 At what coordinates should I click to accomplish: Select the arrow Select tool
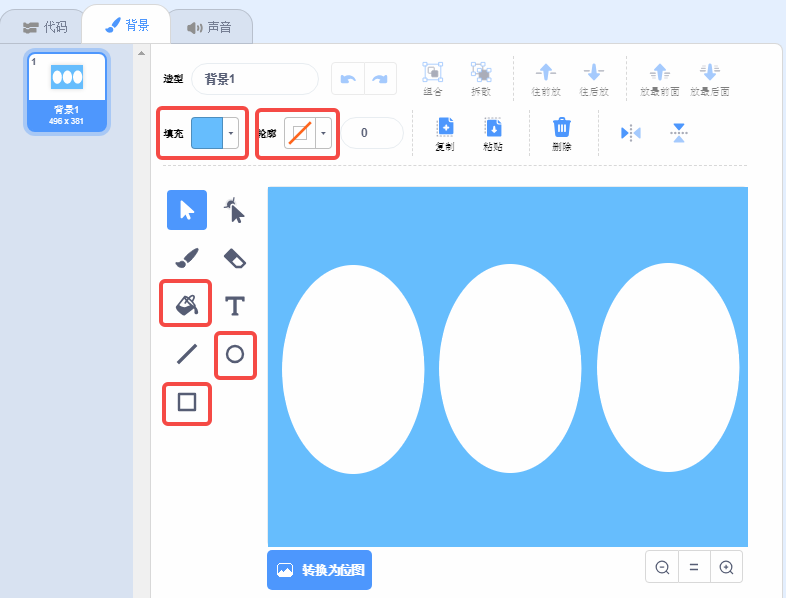[x=186, y=210]
